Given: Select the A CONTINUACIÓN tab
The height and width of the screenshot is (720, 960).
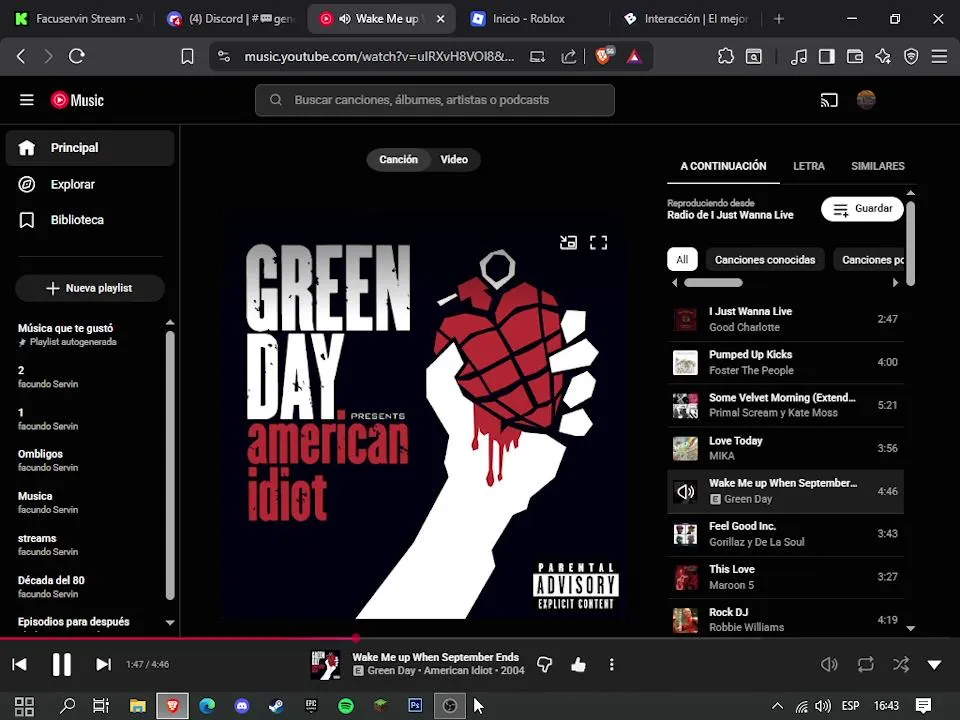Looking at the screenshot, I should tap(723, 166).
